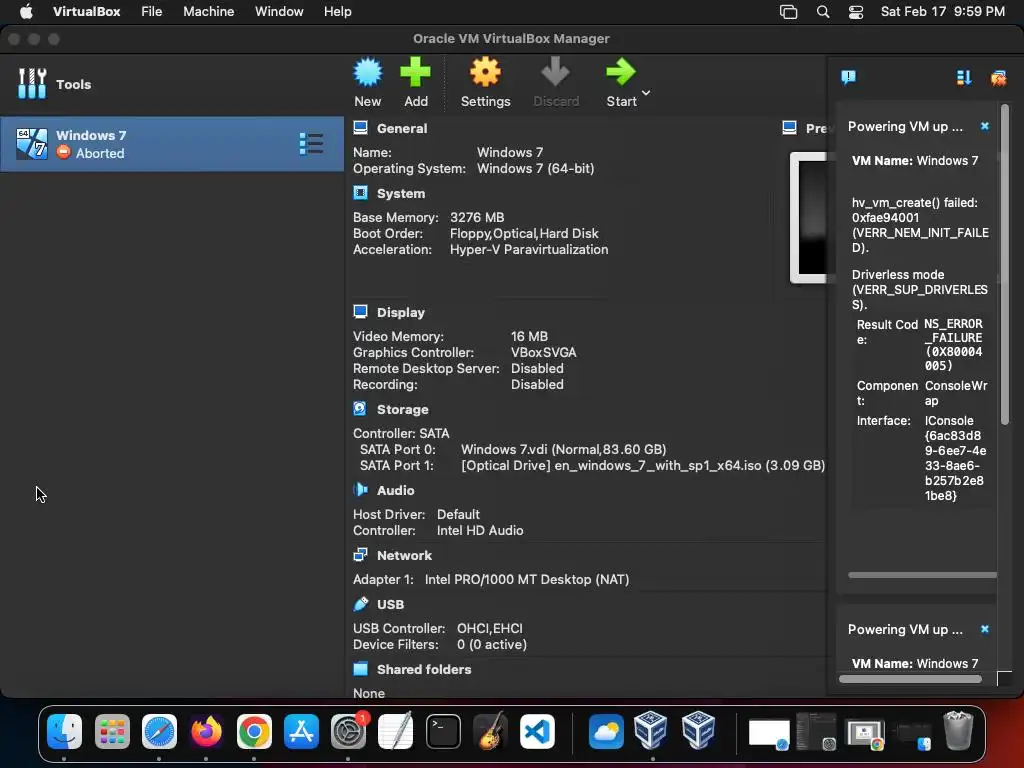Image resolution: width=1024 pixels, height=768 pixels.
Task: Open the File menu
Action: click(x=152, y=12)
